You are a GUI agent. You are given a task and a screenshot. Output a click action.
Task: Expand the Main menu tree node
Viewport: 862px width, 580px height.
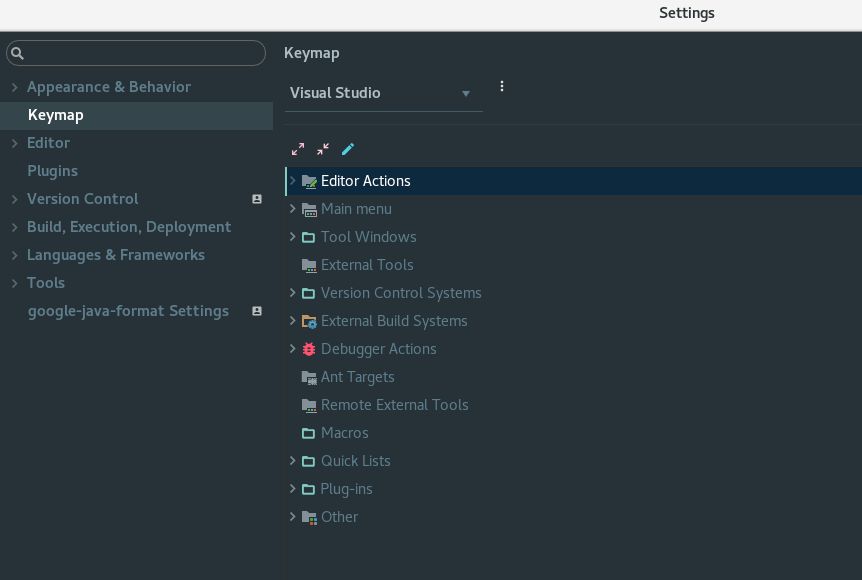click(x=292, y=209)
